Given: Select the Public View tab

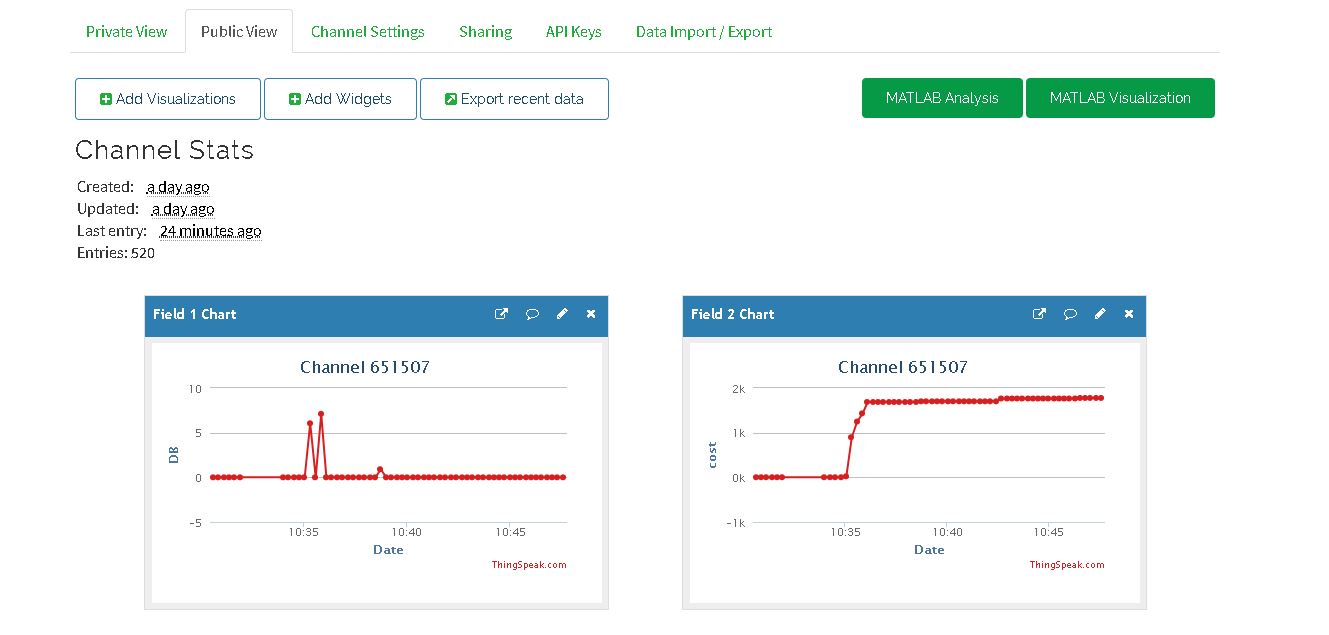Looking at the screenshot, I should 239,31.
